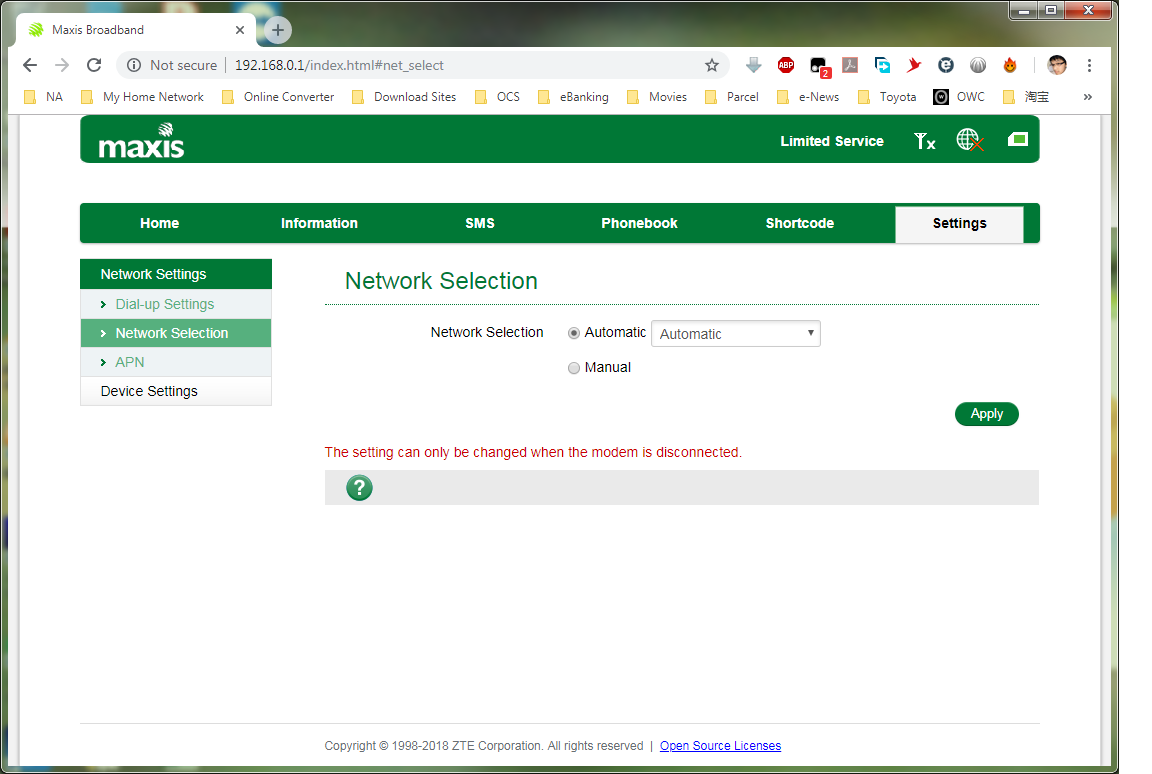Open the Chrome profile avatar
This screenshot has height=774, width=1152.
pos(1057,65)
